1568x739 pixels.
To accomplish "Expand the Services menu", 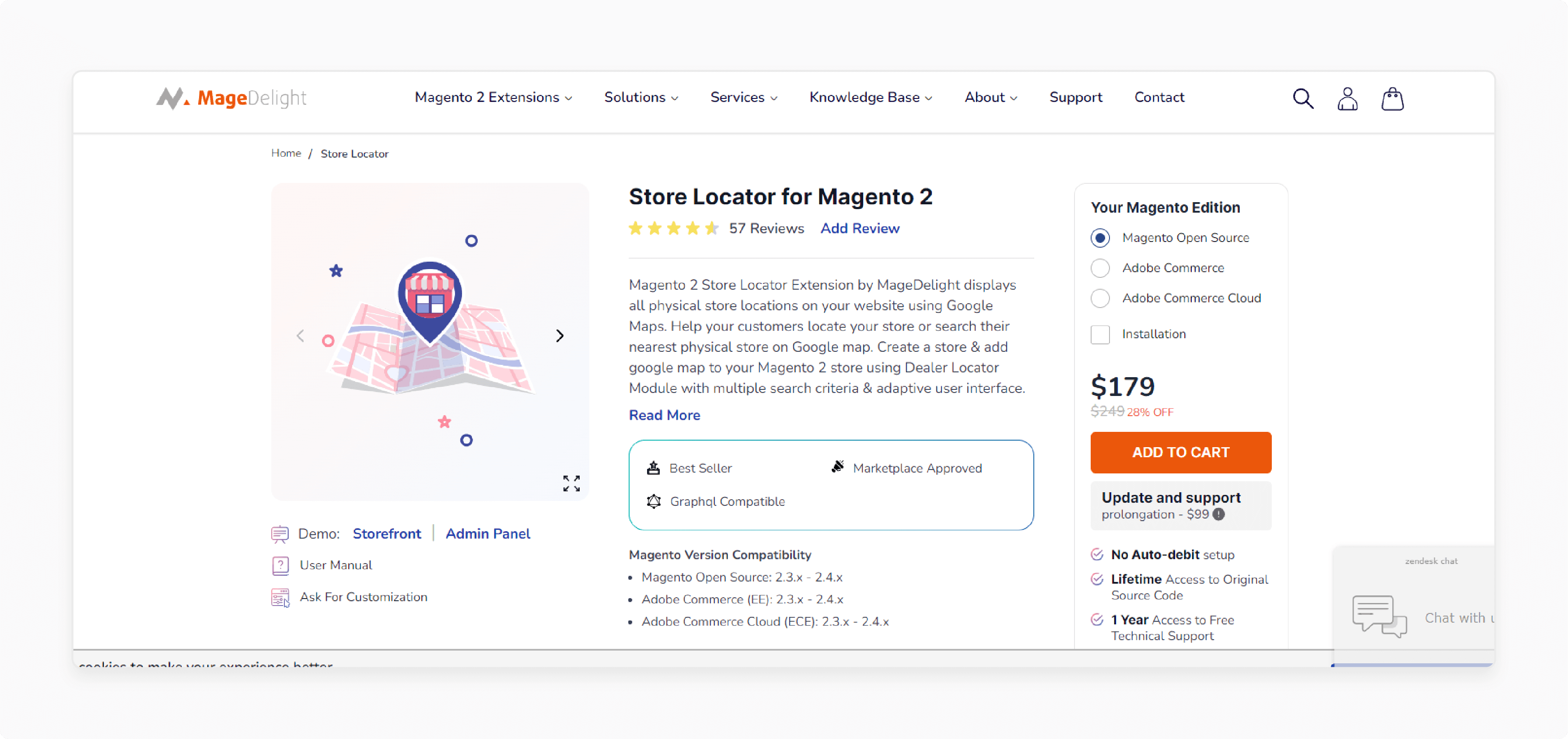I will [x=744, y=98].
